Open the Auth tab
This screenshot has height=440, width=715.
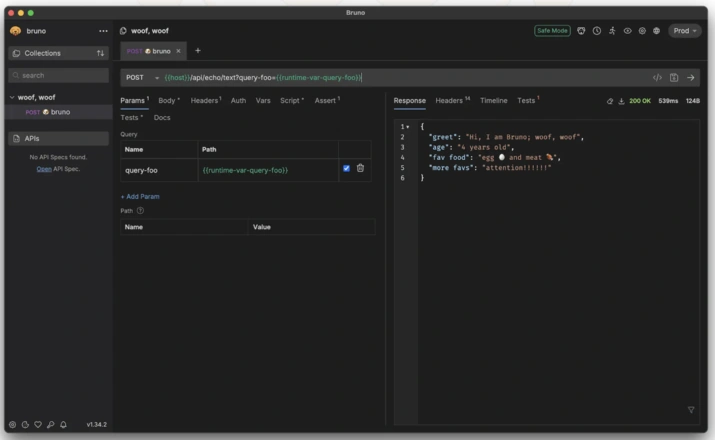click(238, 101)
